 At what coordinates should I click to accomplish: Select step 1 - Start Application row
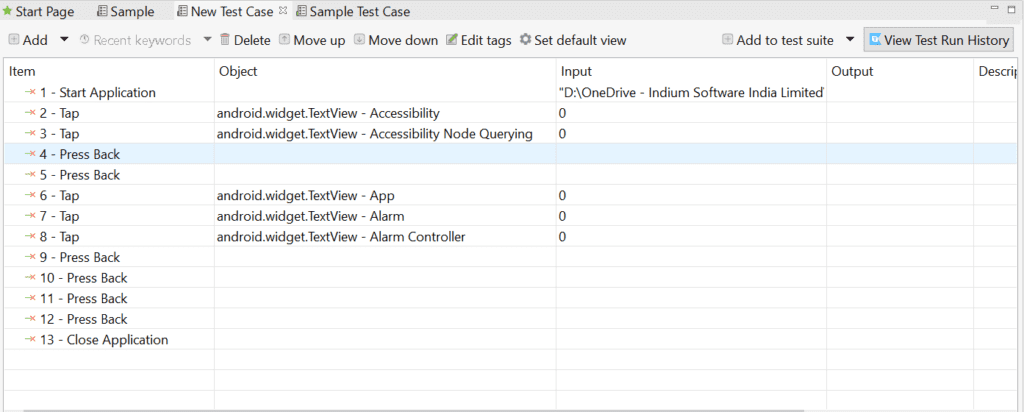pos(97,92)
